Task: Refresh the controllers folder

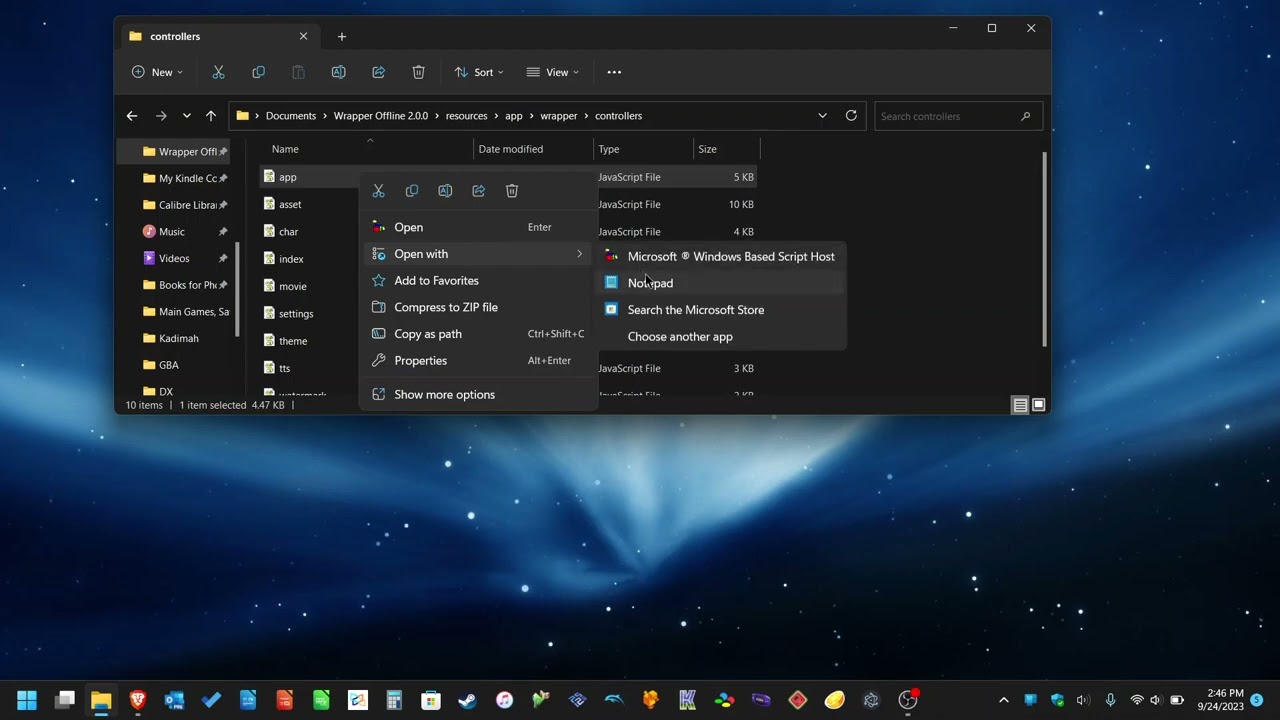Action: [x=851, y=116]
